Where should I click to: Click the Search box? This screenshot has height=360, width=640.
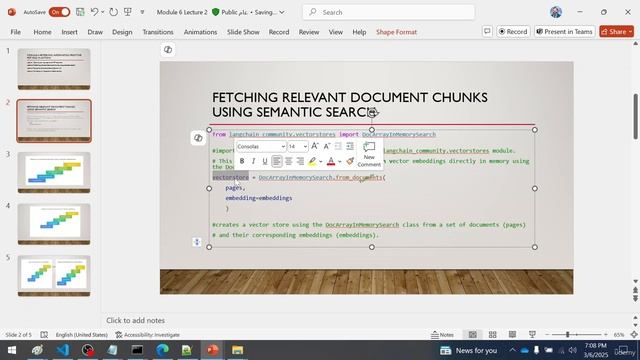388,12
